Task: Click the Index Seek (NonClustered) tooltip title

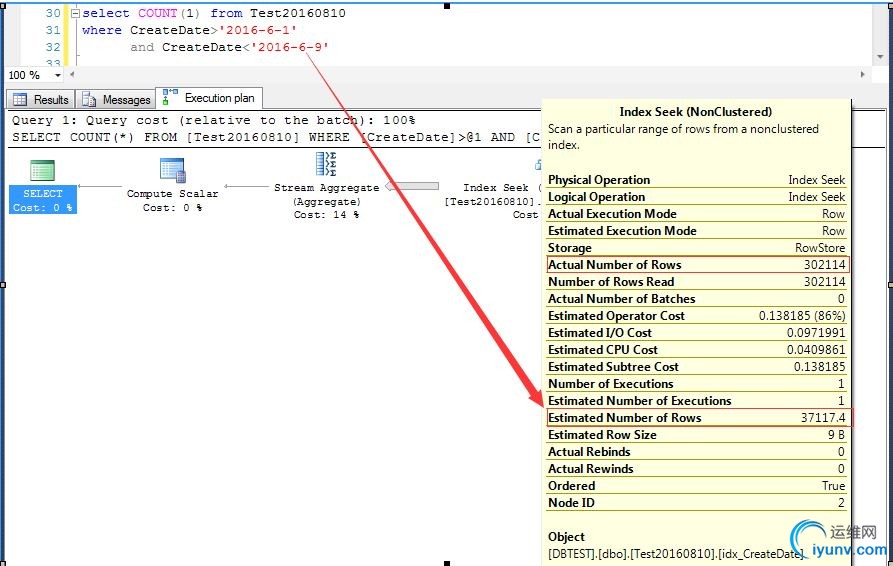Action: tap(695, 112)
